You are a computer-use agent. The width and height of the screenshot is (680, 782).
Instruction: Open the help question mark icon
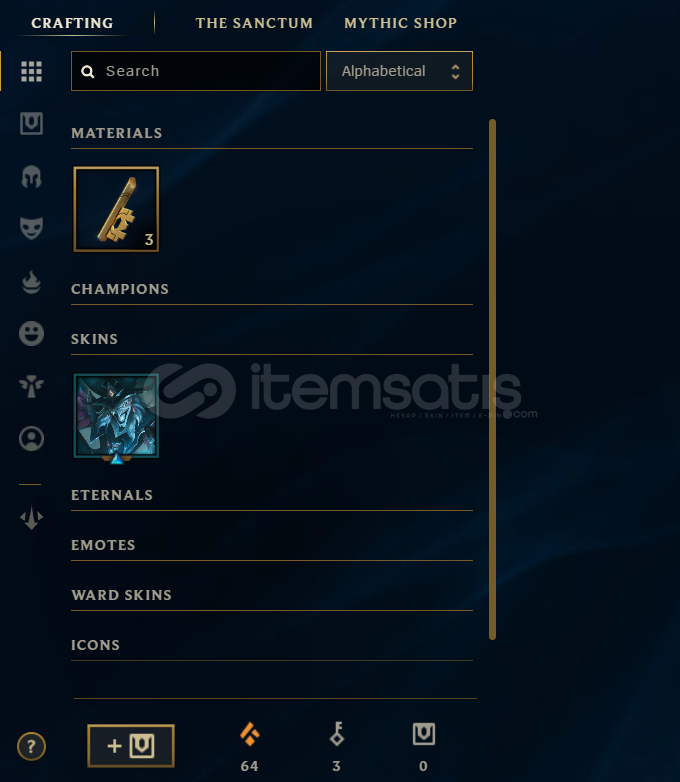(x=31, y=747)
